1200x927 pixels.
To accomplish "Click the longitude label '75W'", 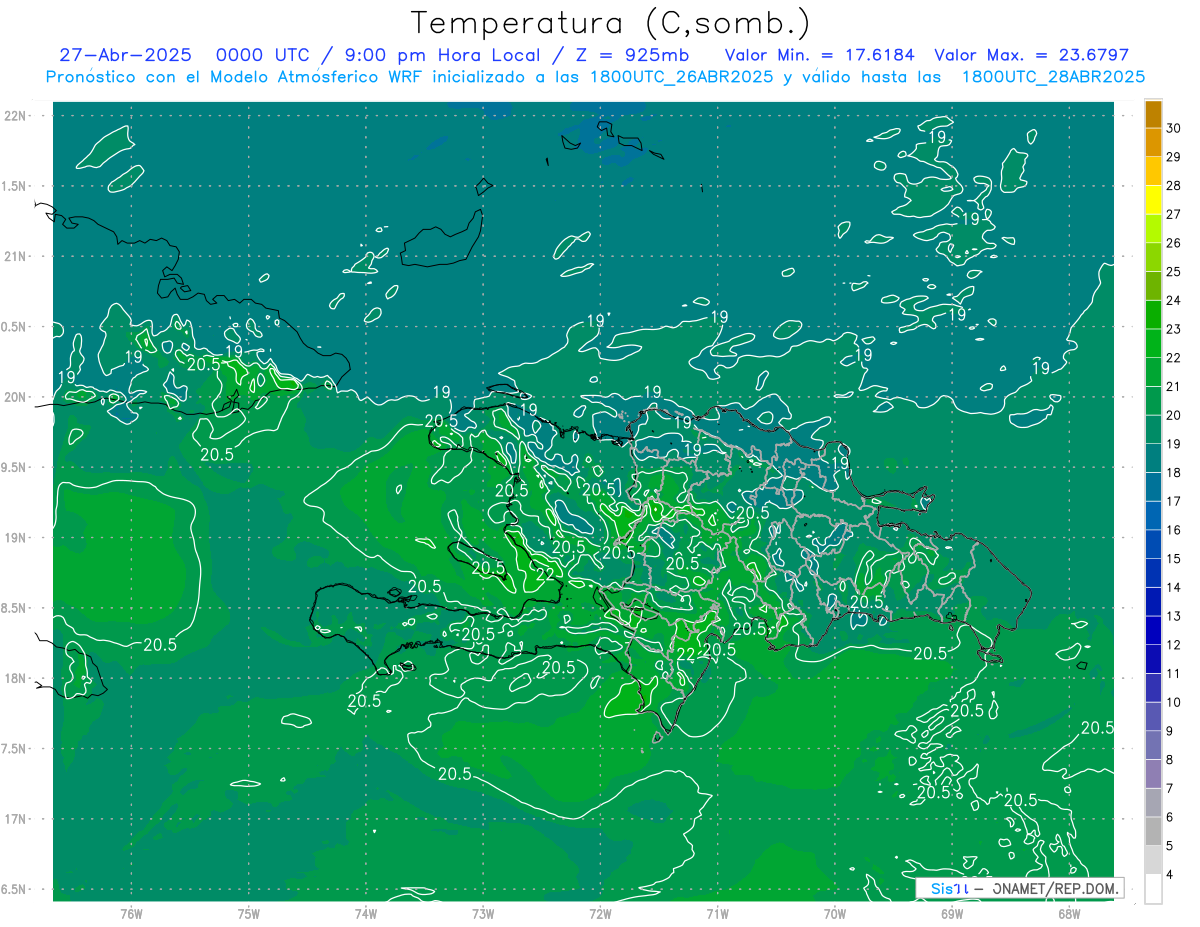I will pos(249,913).
